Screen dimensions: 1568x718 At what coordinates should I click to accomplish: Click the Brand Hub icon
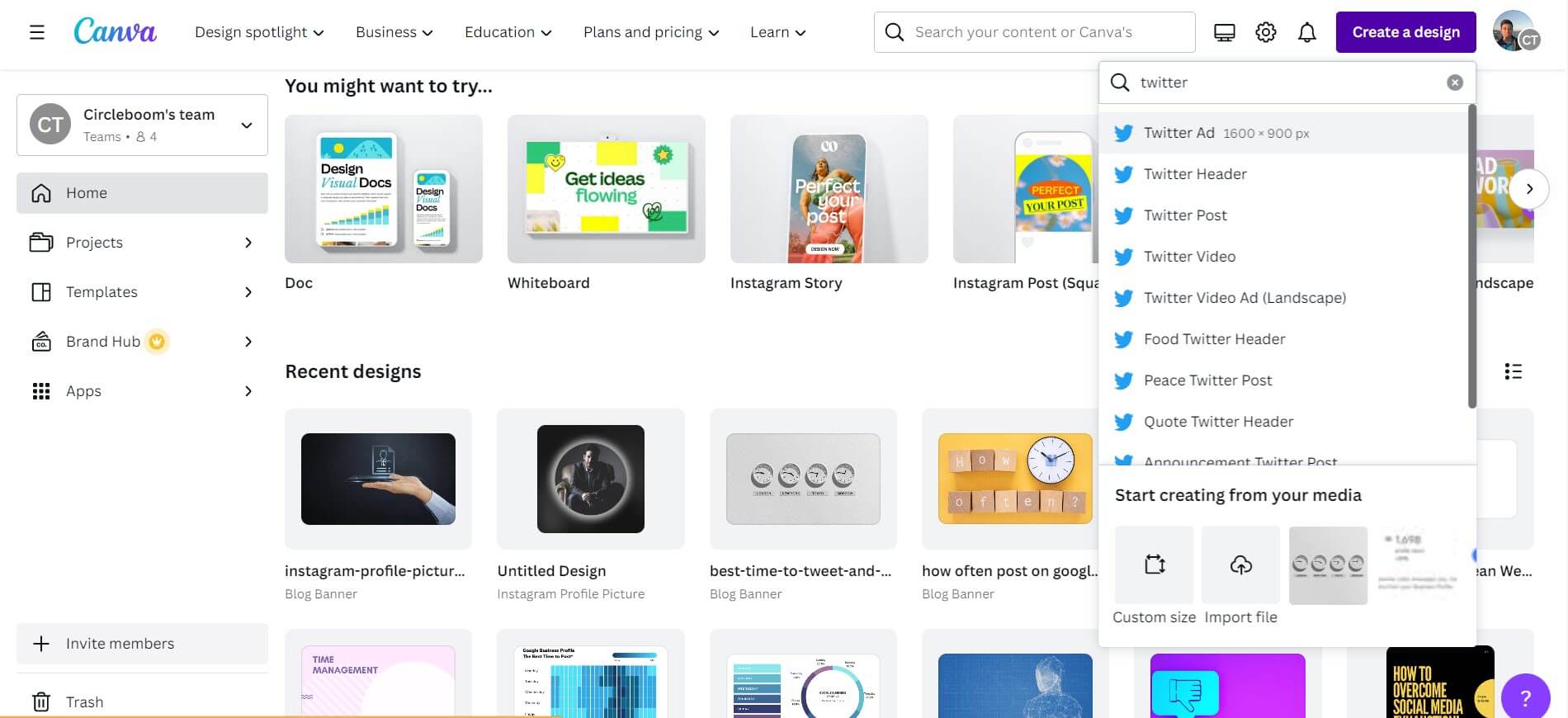coord(41,342)
